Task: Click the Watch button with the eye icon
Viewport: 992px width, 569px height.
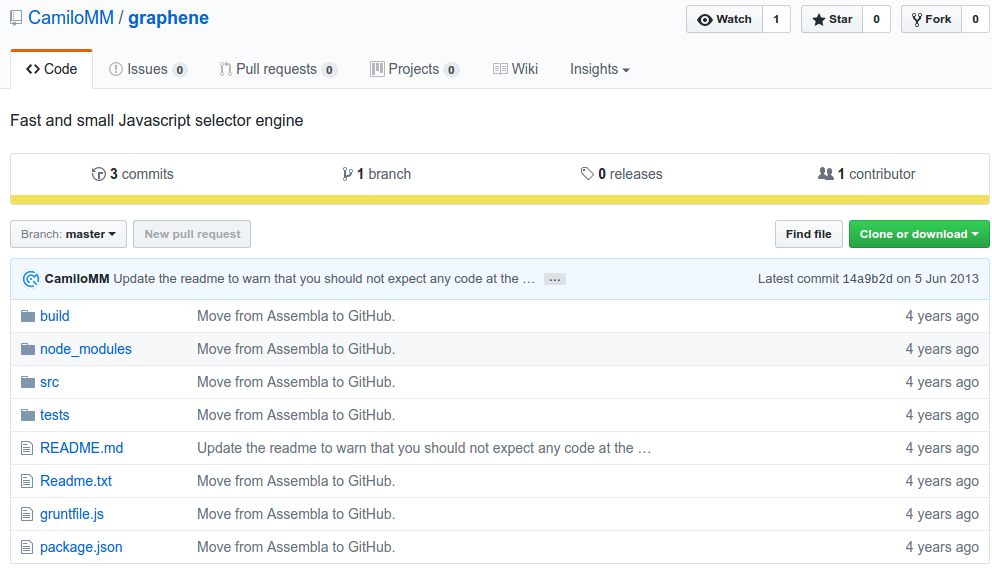Action: pyautogui.click(x=724, y=19)
